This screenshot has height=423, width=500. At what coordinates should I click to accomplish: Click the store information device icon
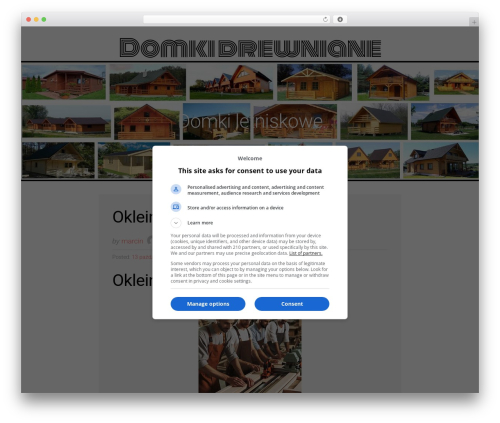click(176, 207)
